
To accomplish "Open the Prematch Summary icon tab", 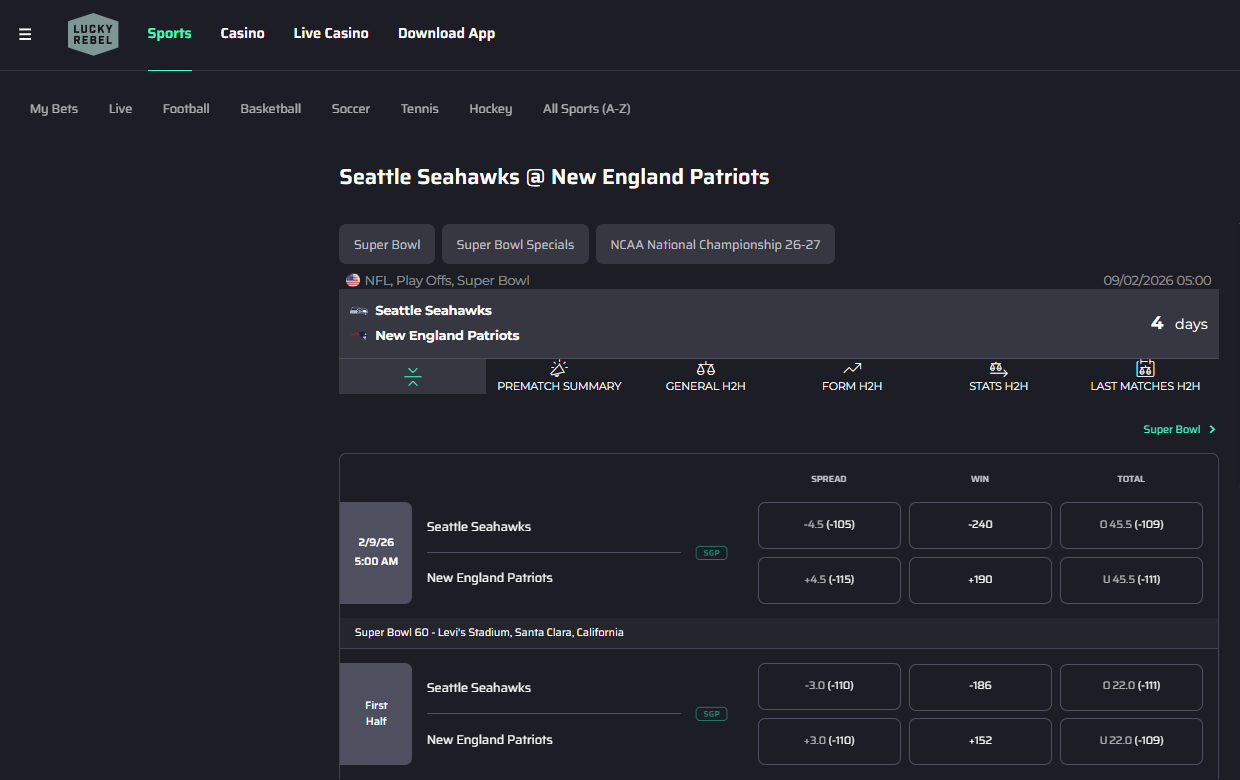I will pyautogui.click(x=559, y=370).
